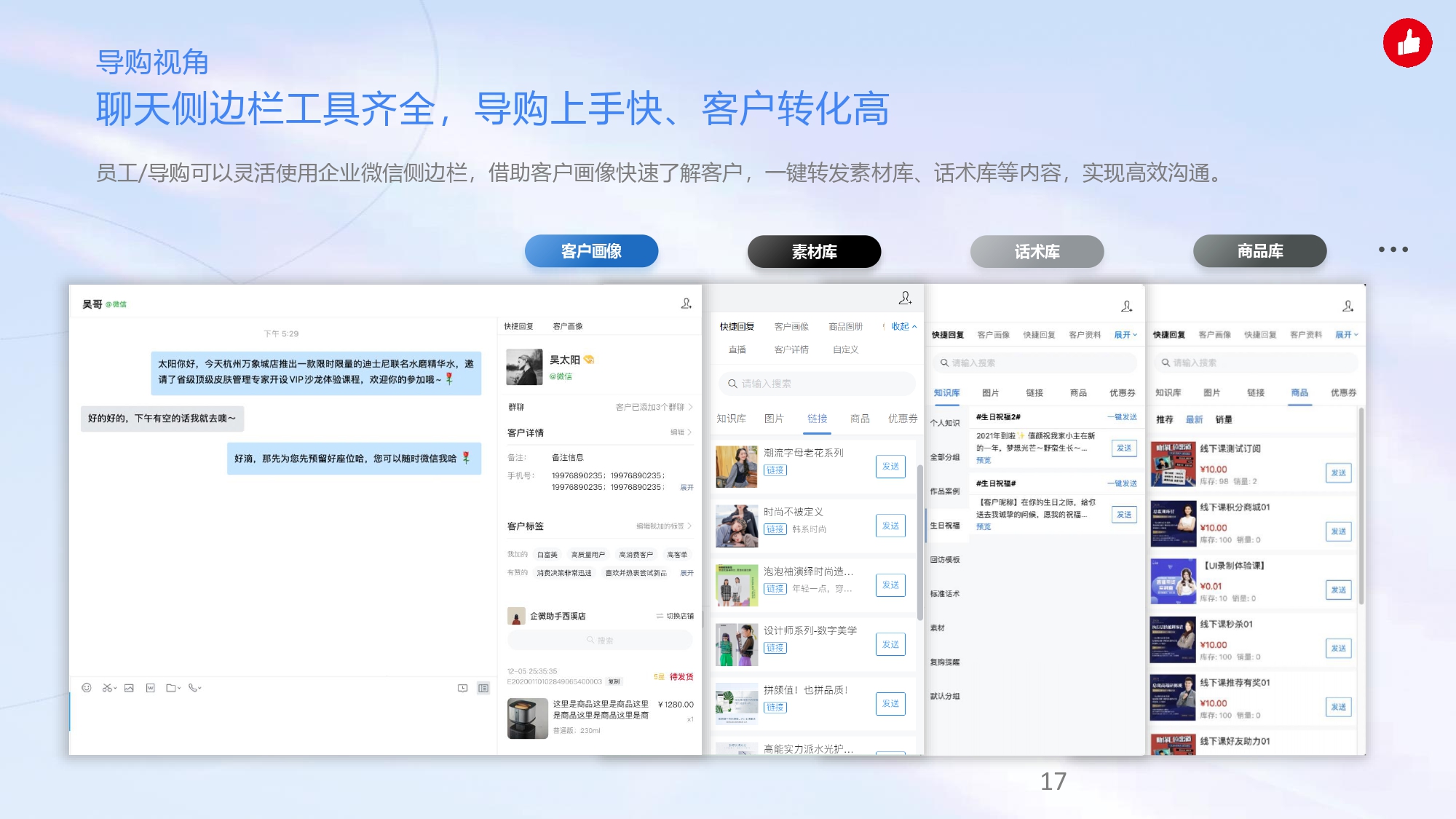Switch to 链接 tab in 素材库 panel

(x=817, y=419)
